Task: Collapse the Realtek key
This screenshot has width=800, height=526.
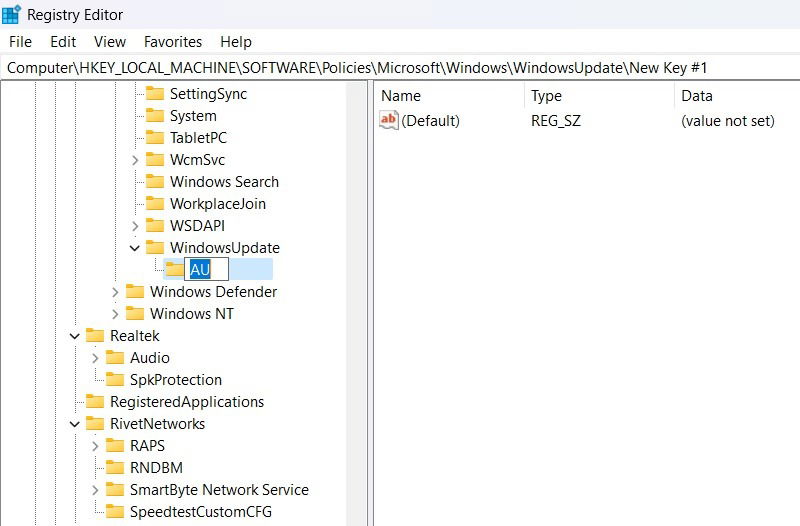Action: [75, 336]
